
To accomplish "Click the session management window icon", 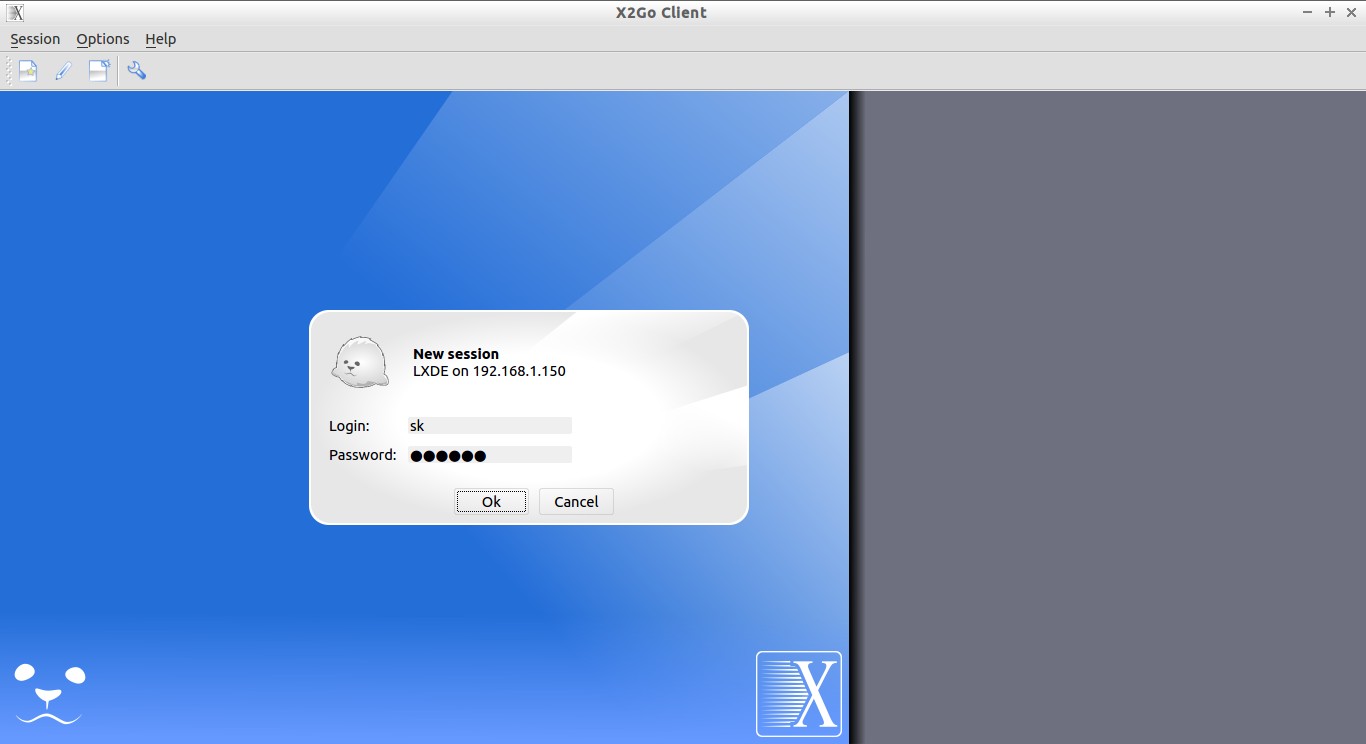I will coord(98,71).
